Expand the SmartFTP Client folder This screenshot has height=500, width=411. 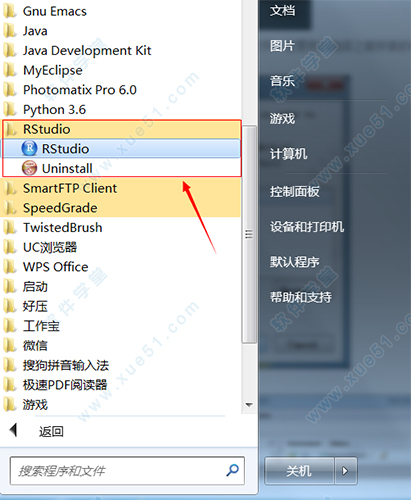pos(121,188)
